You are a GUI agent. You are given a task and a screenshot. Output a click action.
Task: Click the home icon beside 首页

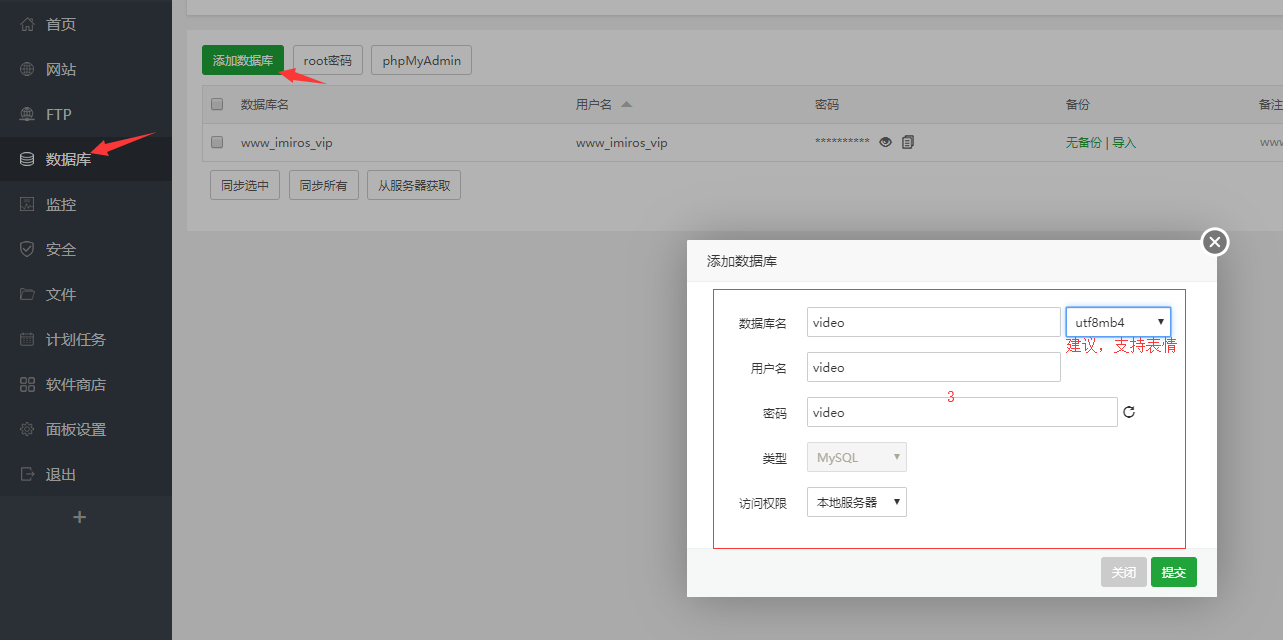point(27,24)
